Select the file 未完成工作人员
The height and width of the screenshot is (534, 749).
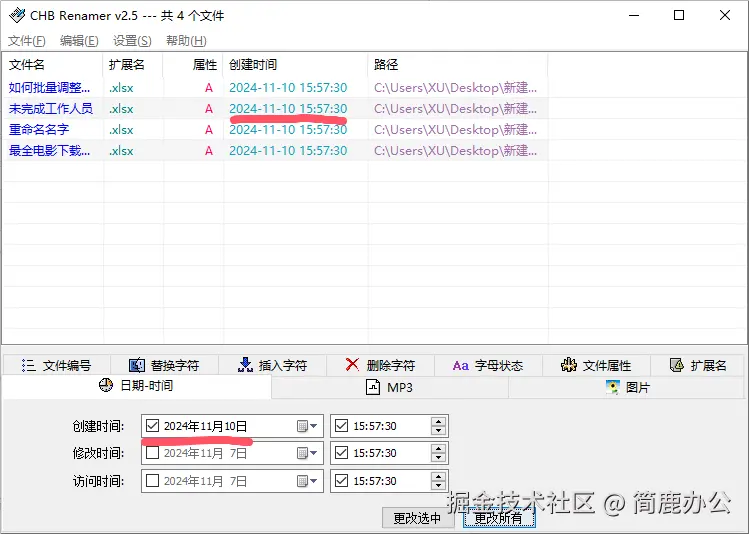click(51, 109)
